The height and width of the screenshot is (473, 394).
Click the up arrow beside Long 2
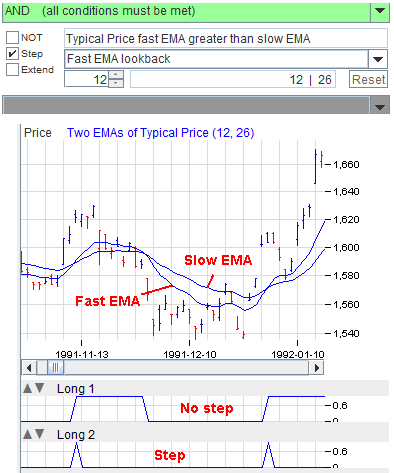[28, 434]
